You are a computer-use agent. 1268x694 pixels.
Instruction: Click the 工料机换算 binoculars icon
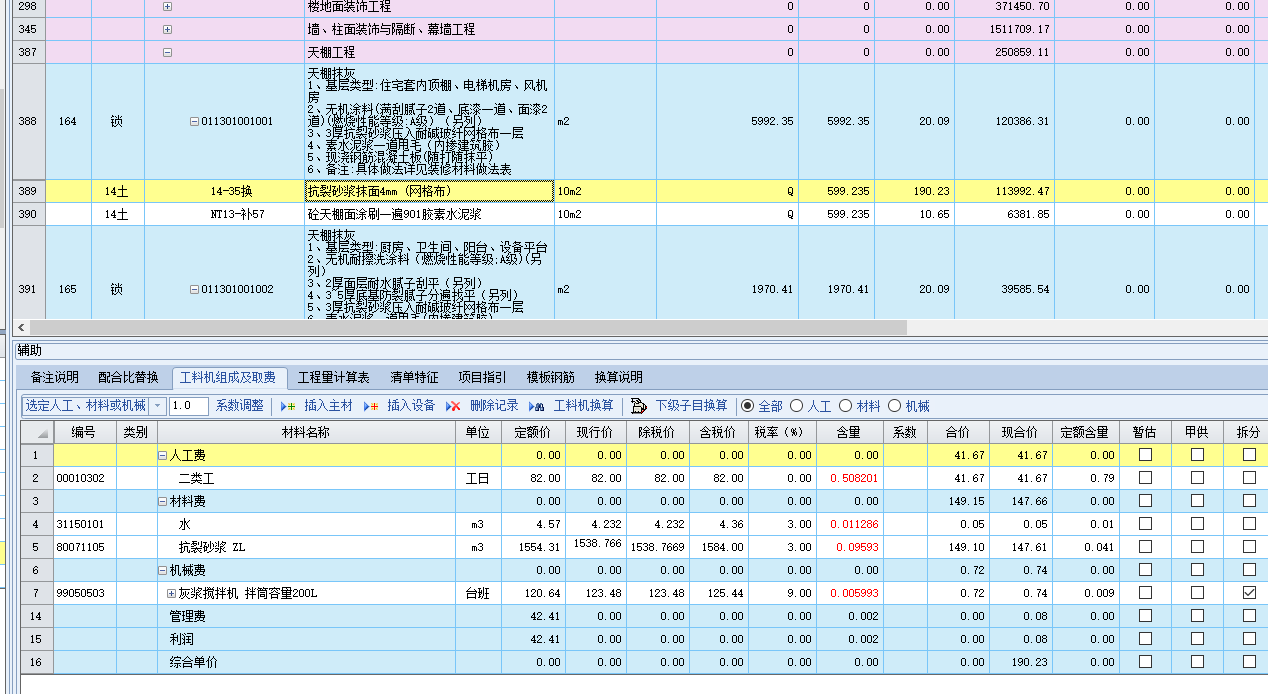tap(536, 406)
